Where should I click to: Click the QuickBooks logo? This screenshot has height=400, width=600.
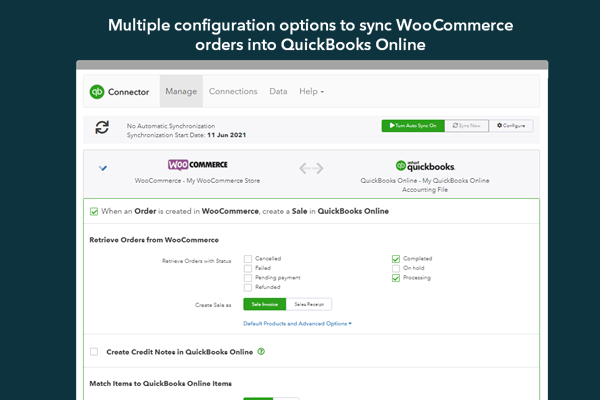point(425,166)
